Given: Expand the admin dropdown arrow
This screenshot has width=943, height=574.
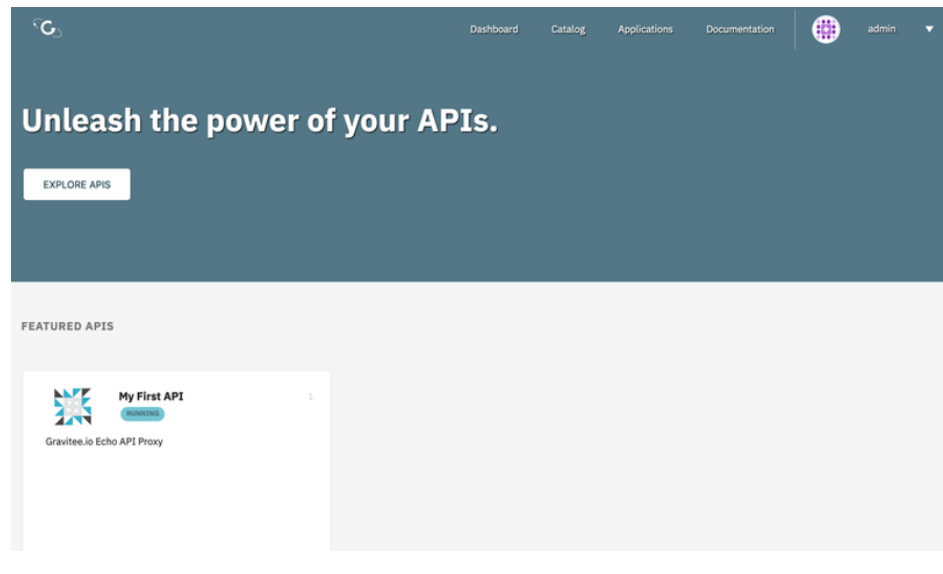Looking at the screenshot, I should 929,30.
